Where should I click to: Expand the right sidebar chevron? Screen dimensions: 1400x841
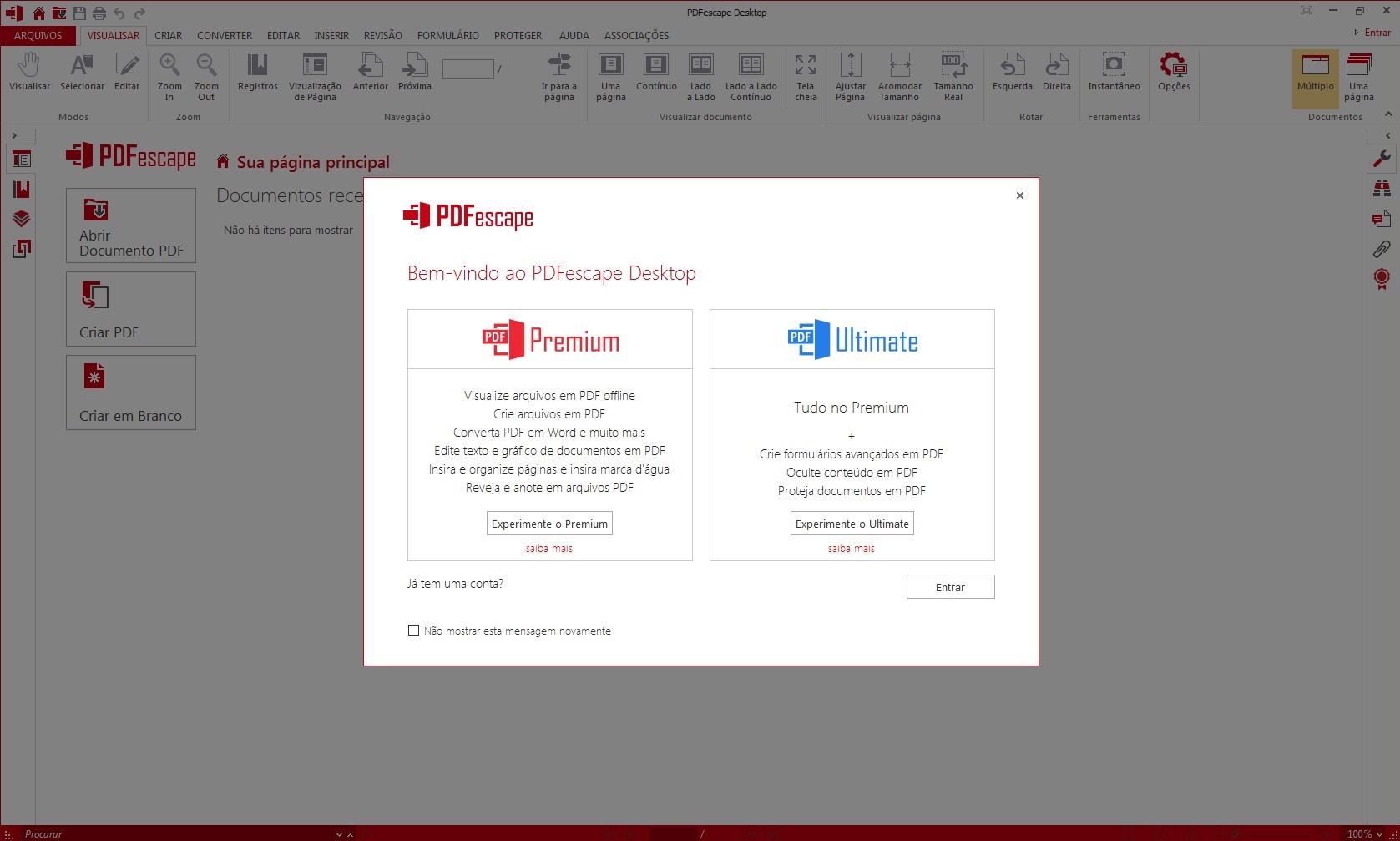click(1388, 135)
